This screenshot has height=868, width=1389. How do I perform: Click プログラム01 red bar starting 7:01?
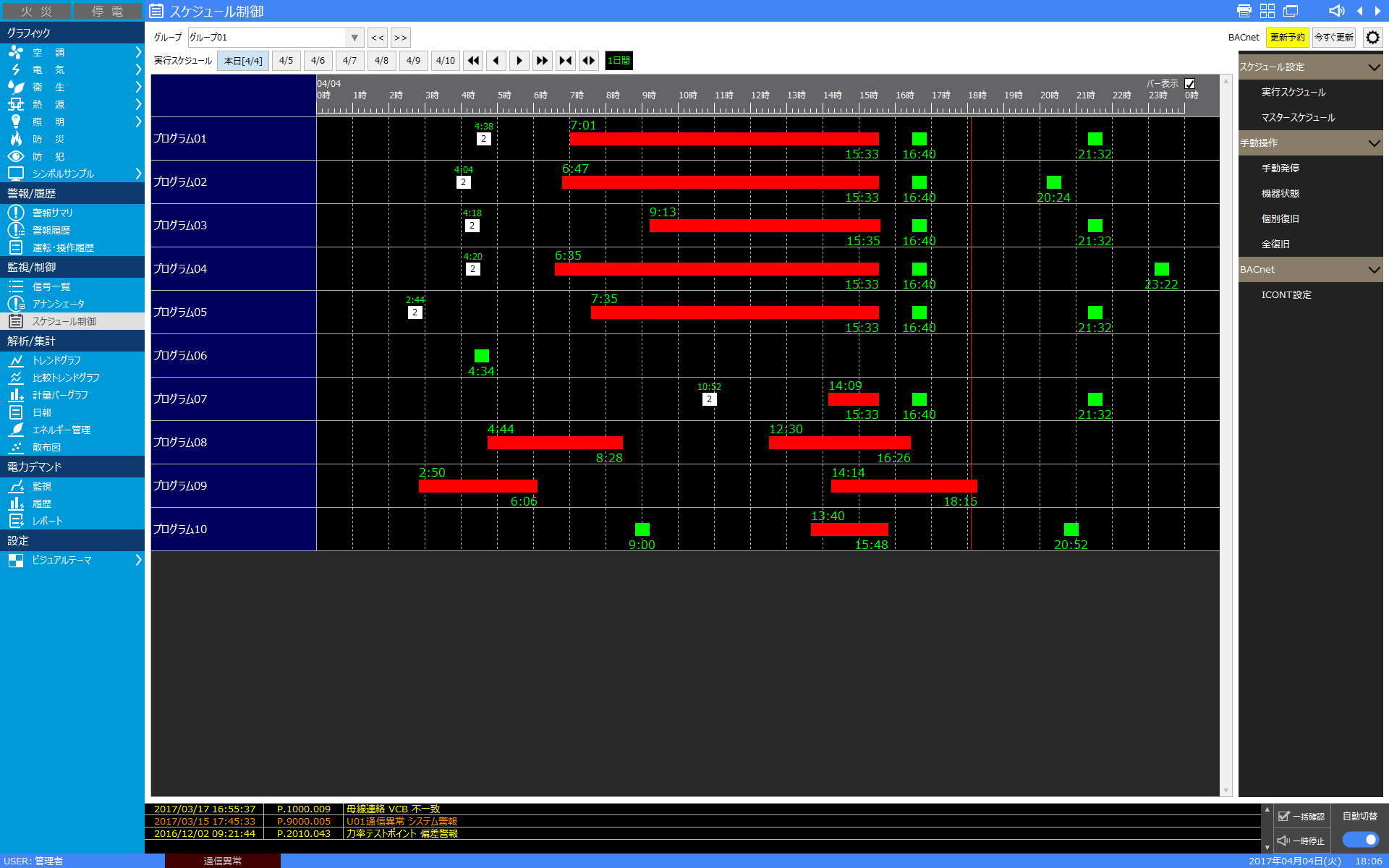point(724,139)
